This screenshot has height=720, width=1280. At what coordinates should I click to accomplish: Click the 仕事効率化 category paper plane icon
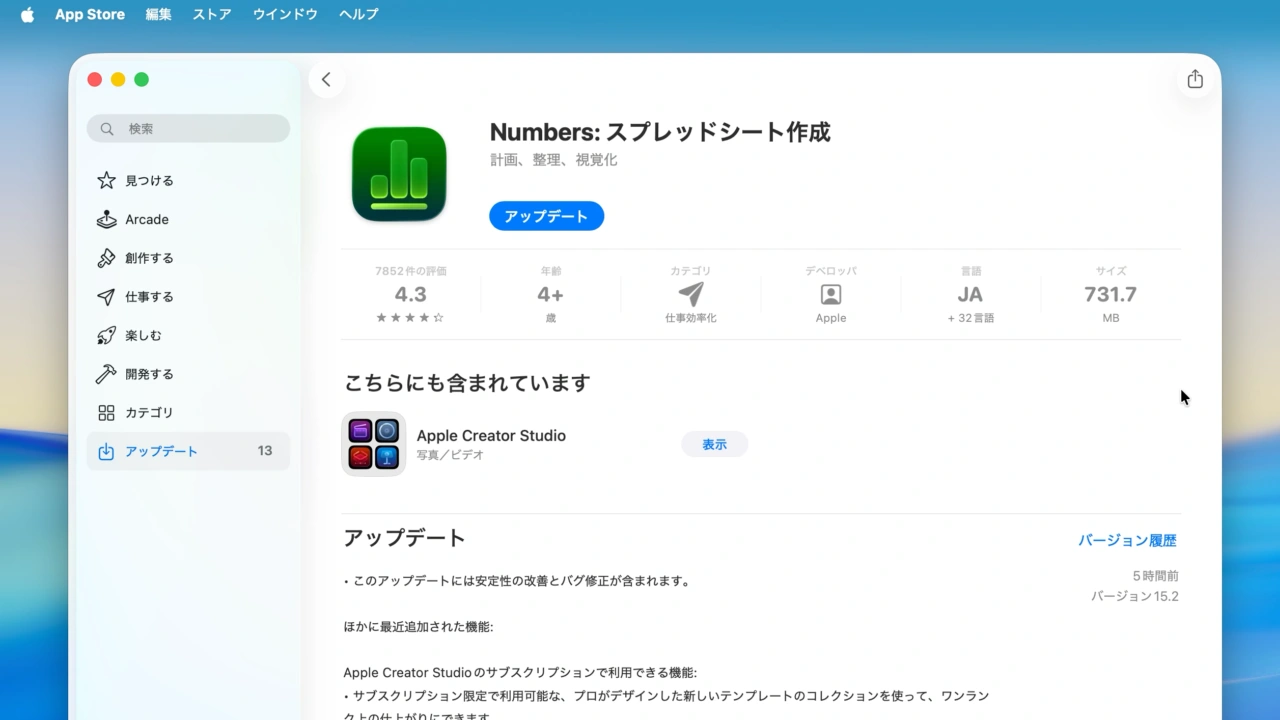(x=690, y=294)
